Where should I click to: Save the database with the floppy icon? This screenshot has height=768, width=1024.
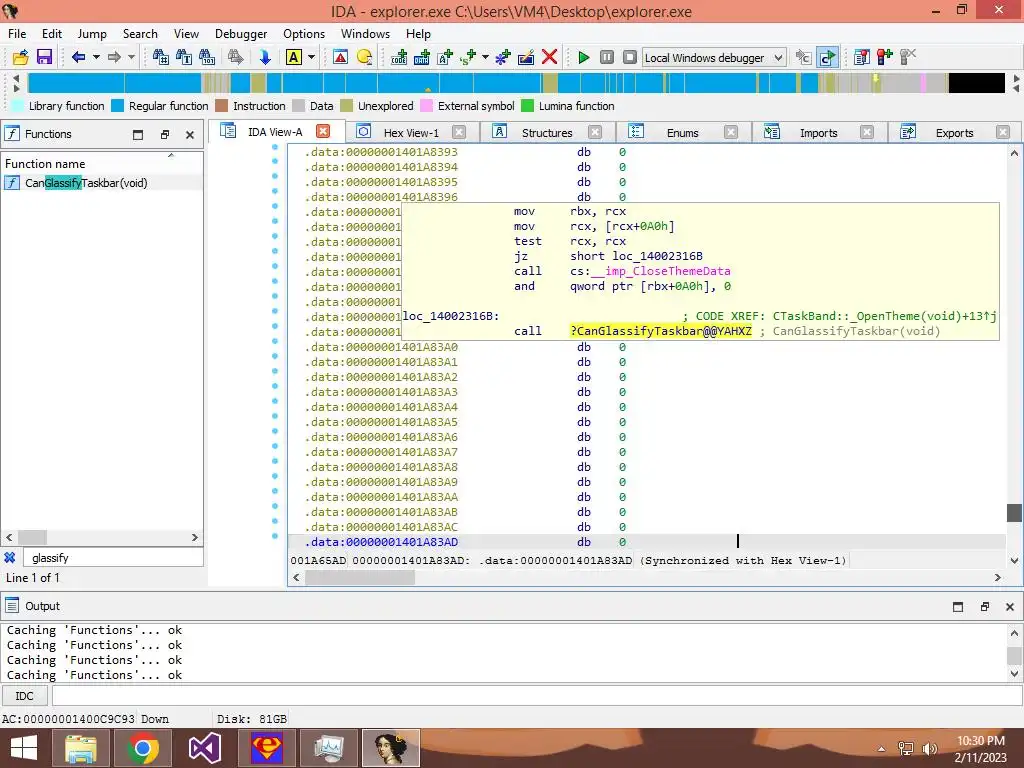(x=44, y=57)
